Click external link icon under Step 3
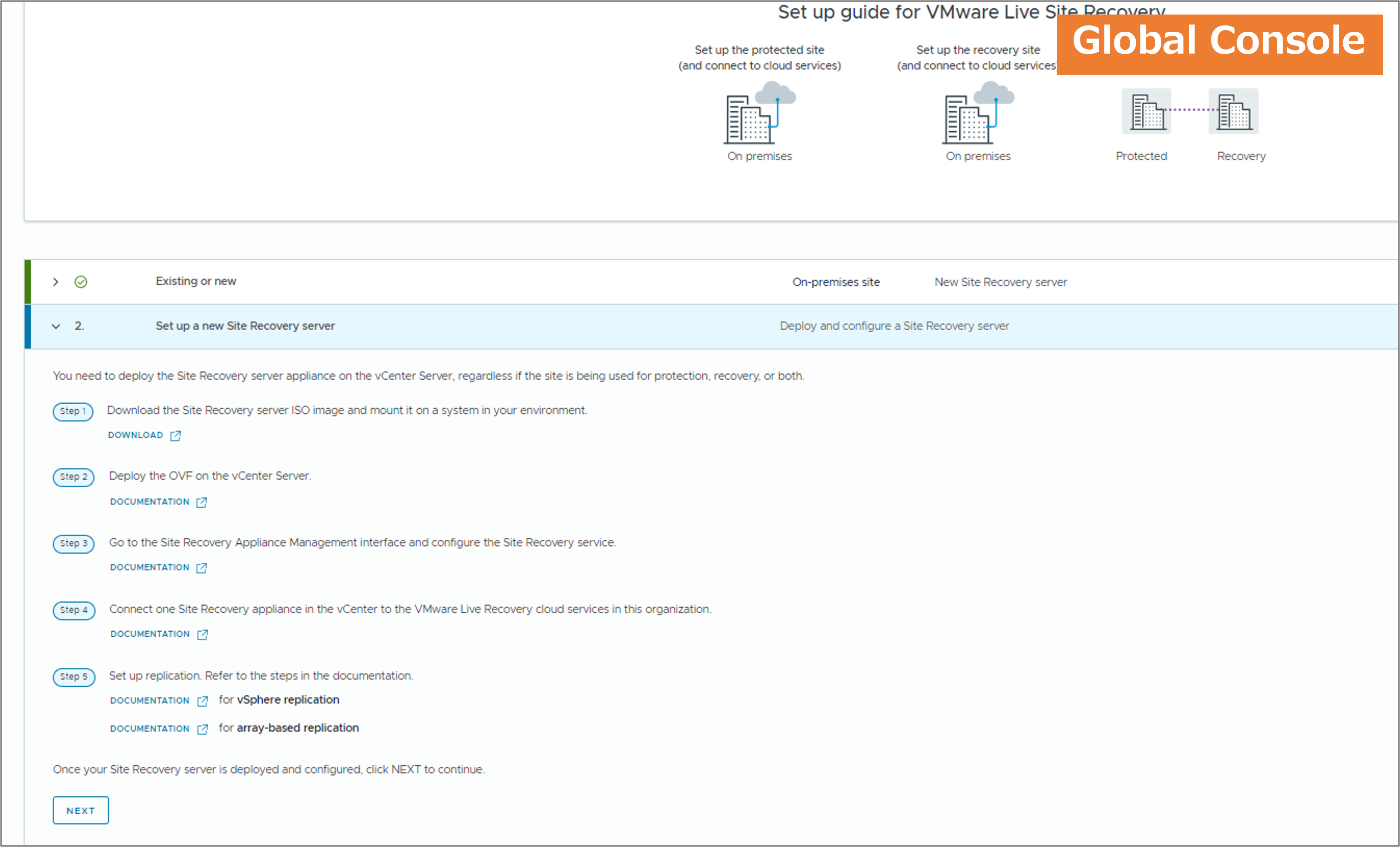 pos(202,568)
